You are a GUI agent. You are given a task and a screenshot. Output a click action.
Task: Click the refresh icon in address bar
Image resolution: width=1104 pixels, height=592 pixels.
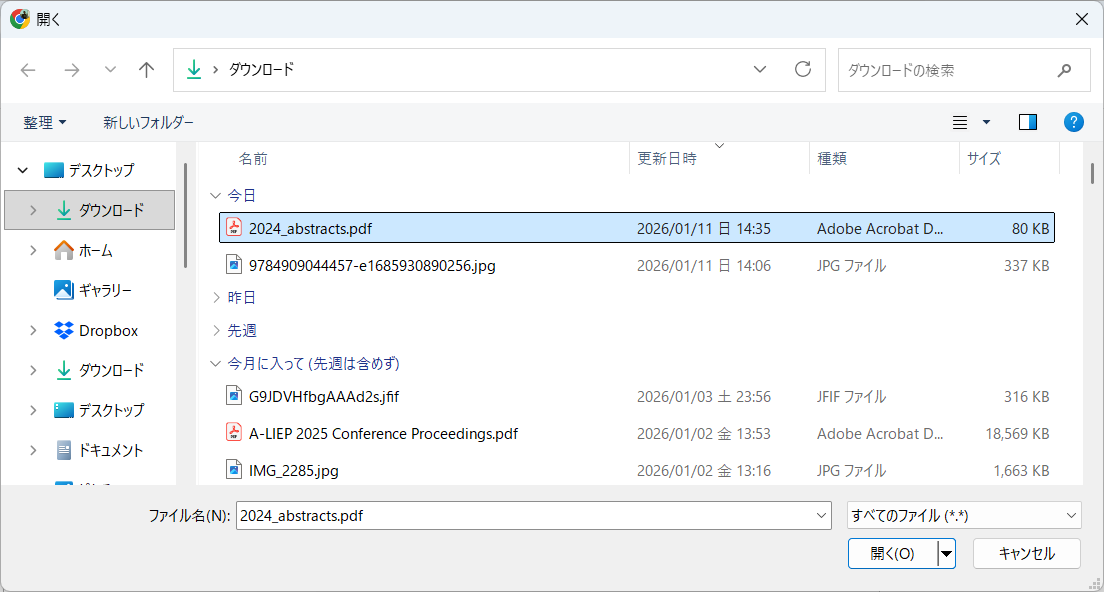(x=802, y=70)
